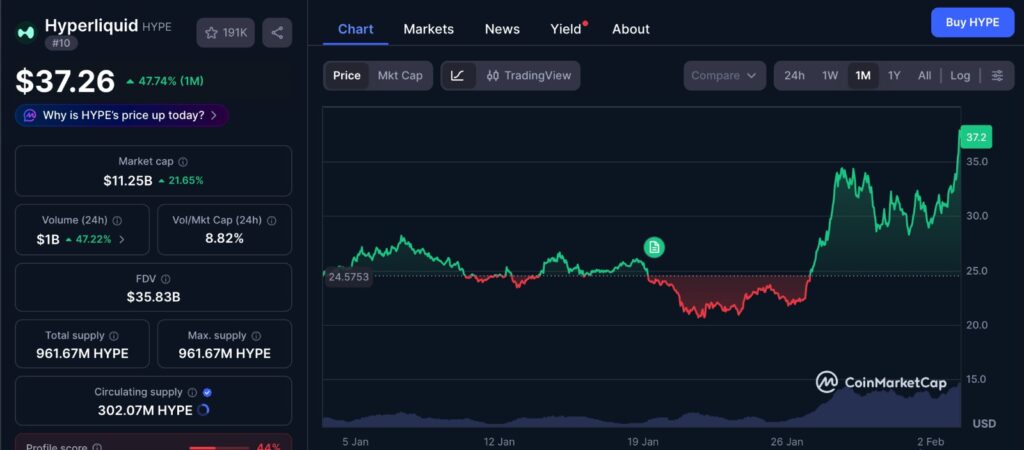This screenshot has width=1024, height=450.
Task: Click info icon next to Profile score
Action: coord(97,447)
